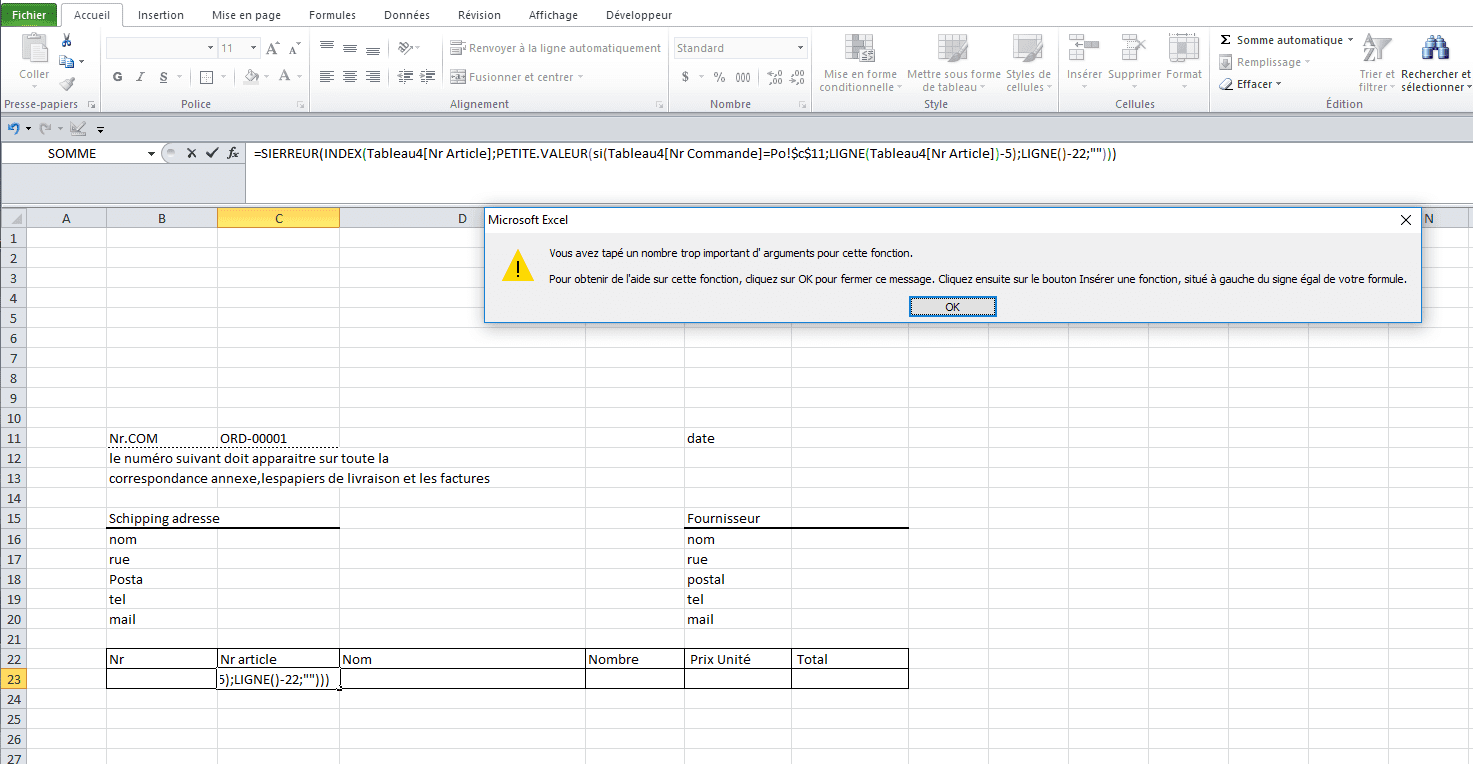Toggle bold with the G button
This screenshot has width=1473, height=764.
[117, 77]
